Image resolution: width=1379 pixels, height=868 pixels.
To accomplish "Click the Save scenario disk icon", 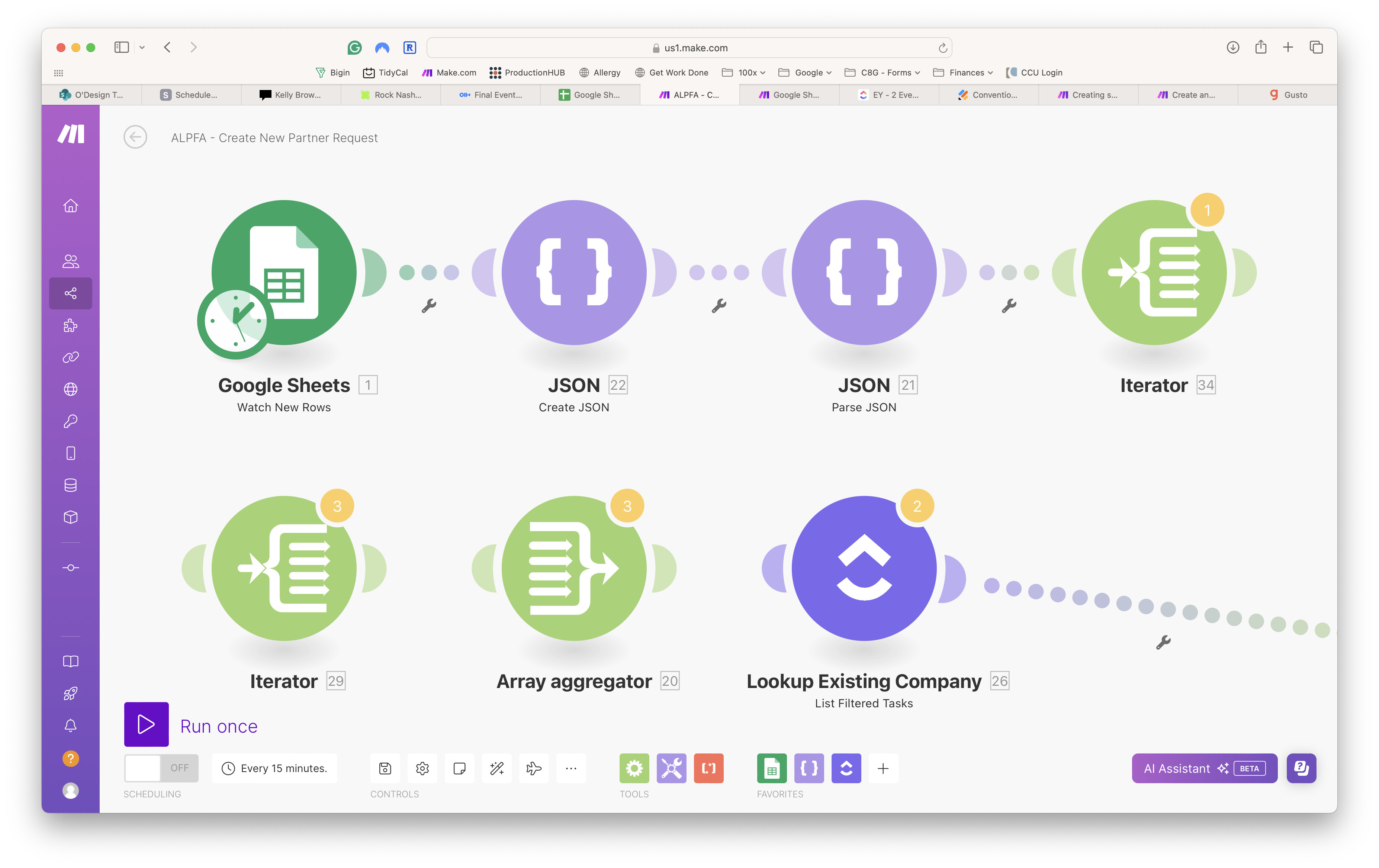I will pyautogui.click(x=385, y=768).
